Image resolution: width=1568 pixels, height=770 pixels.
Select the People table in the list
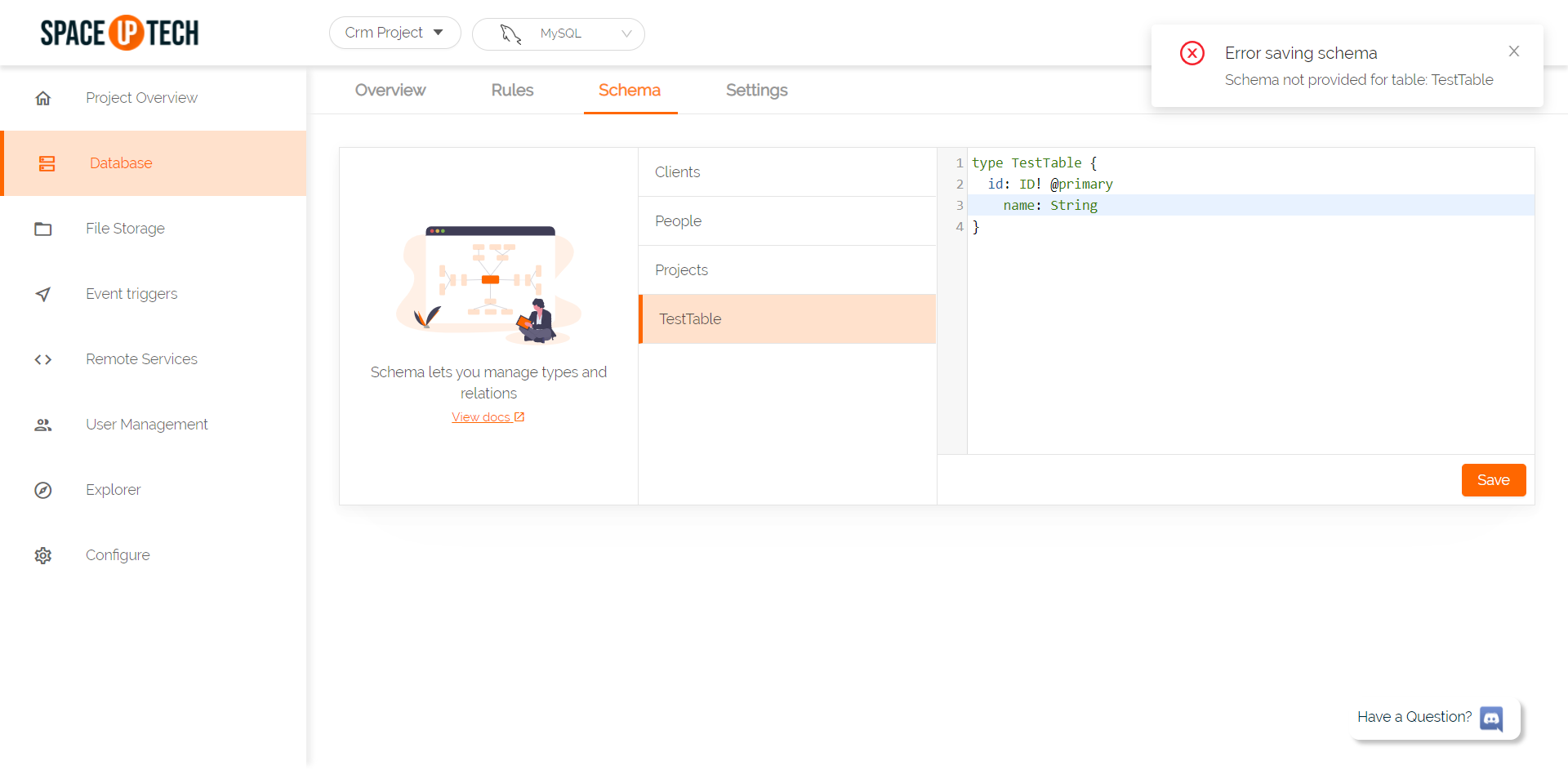pos(678,220)
